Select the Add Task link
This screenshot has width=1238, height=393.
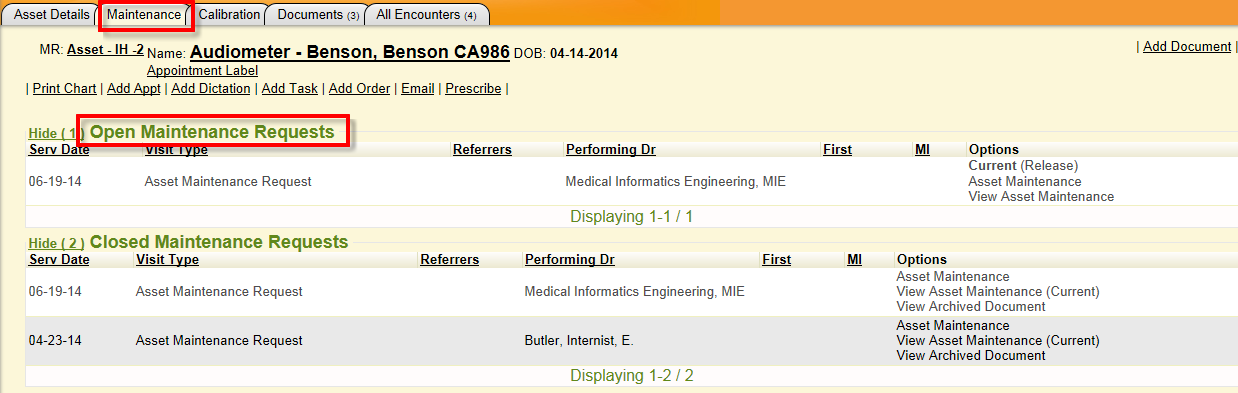(290, 88)
